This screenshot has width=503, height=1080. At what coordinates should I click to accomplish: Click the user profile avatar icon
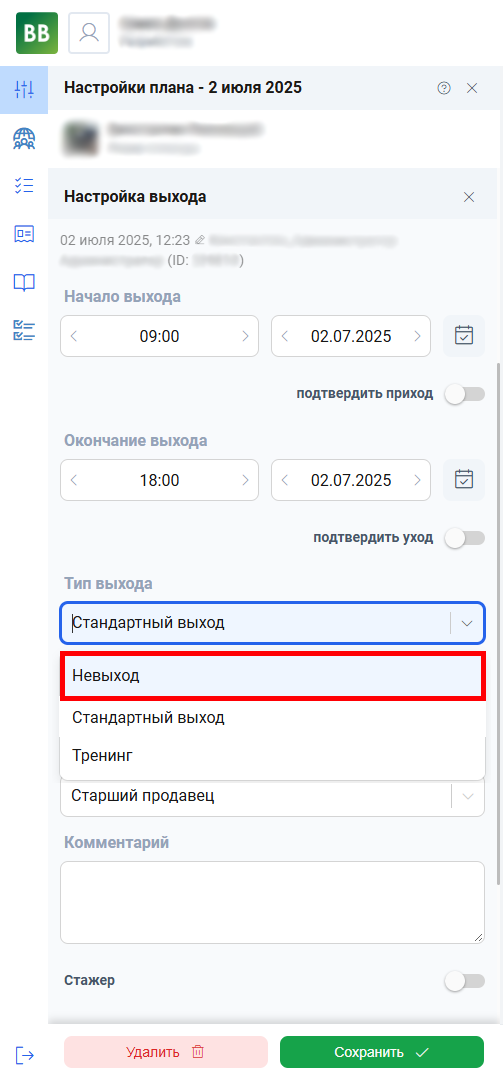[89, 32]
